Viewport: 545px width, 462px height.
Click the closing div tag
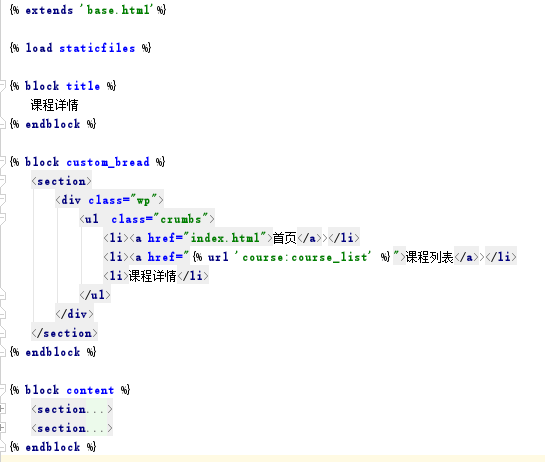click(x=74, y=314)
